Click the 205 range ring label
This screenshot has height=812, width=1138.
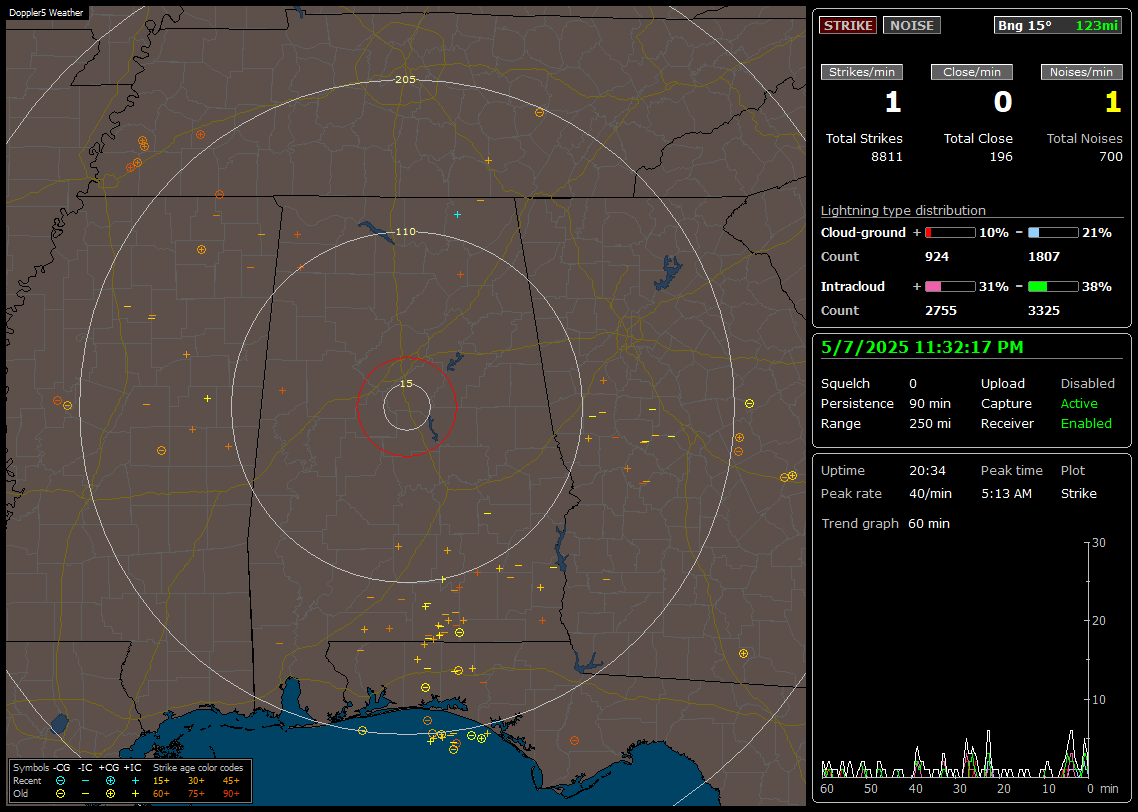(x=406, y=80)
